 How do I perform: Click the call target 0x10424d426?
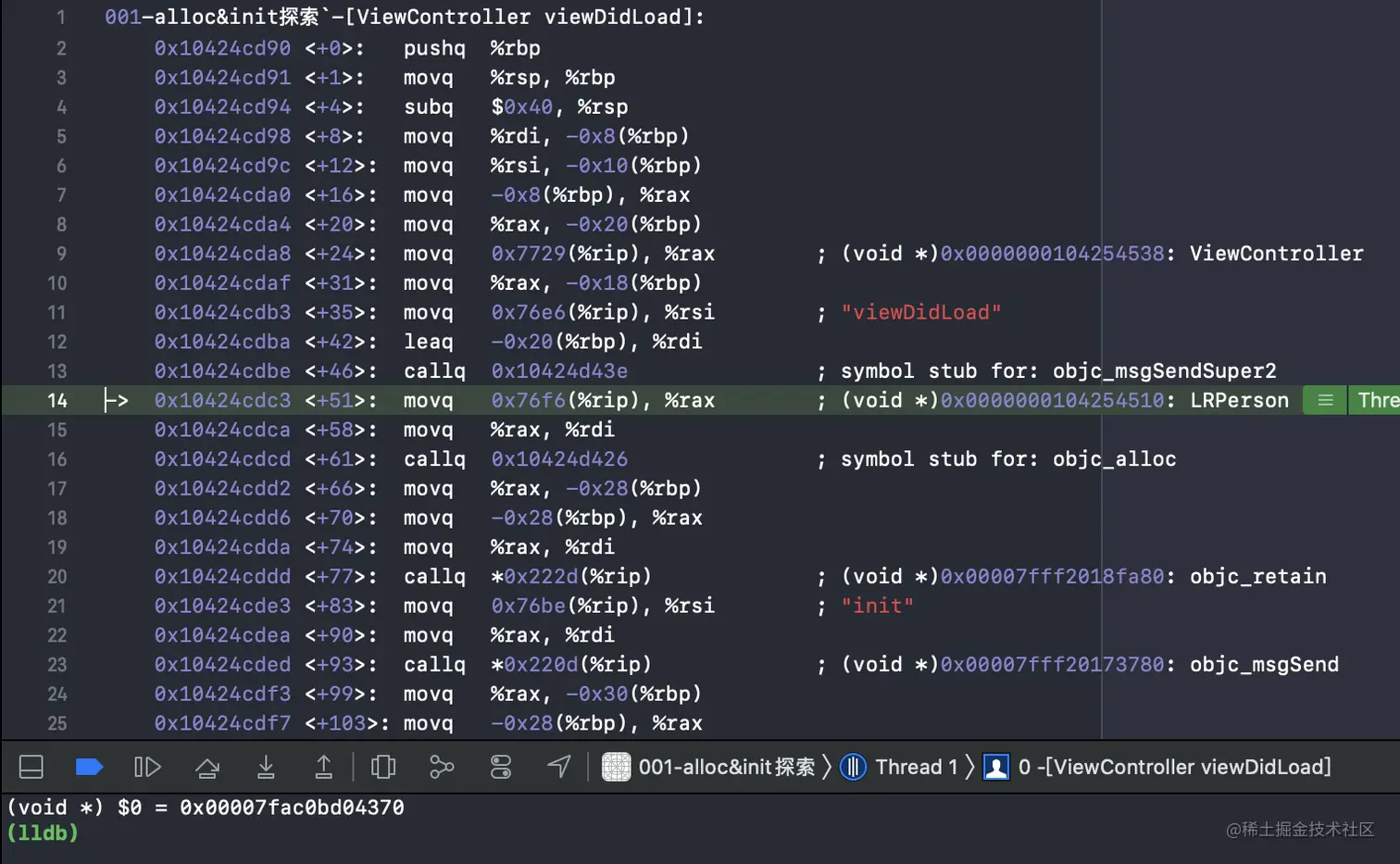559,458
